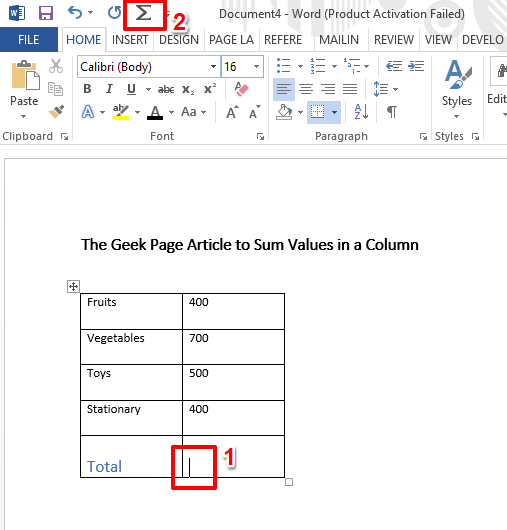Open Font dialog launcher
Screen dimensions: 507x530
(260, 137)
